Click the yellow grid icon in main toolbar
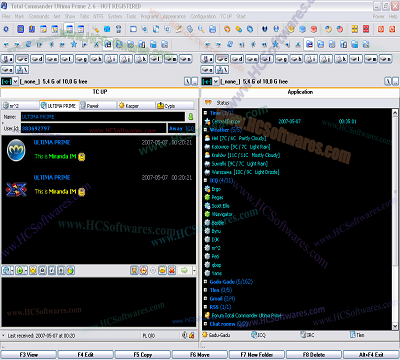This screenshot has height=360, width=400. 355,29
